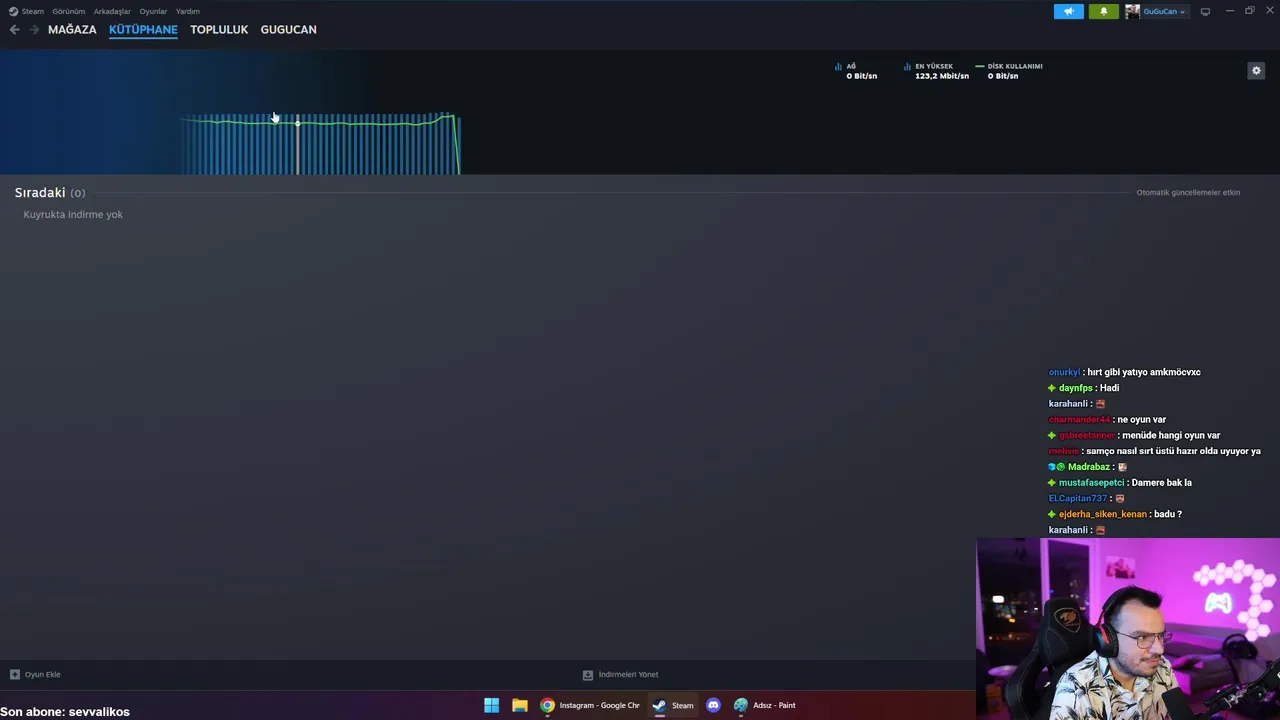Open the Oyunlar menu
This screenshot has width=1280, height=720.
[153, 11]
